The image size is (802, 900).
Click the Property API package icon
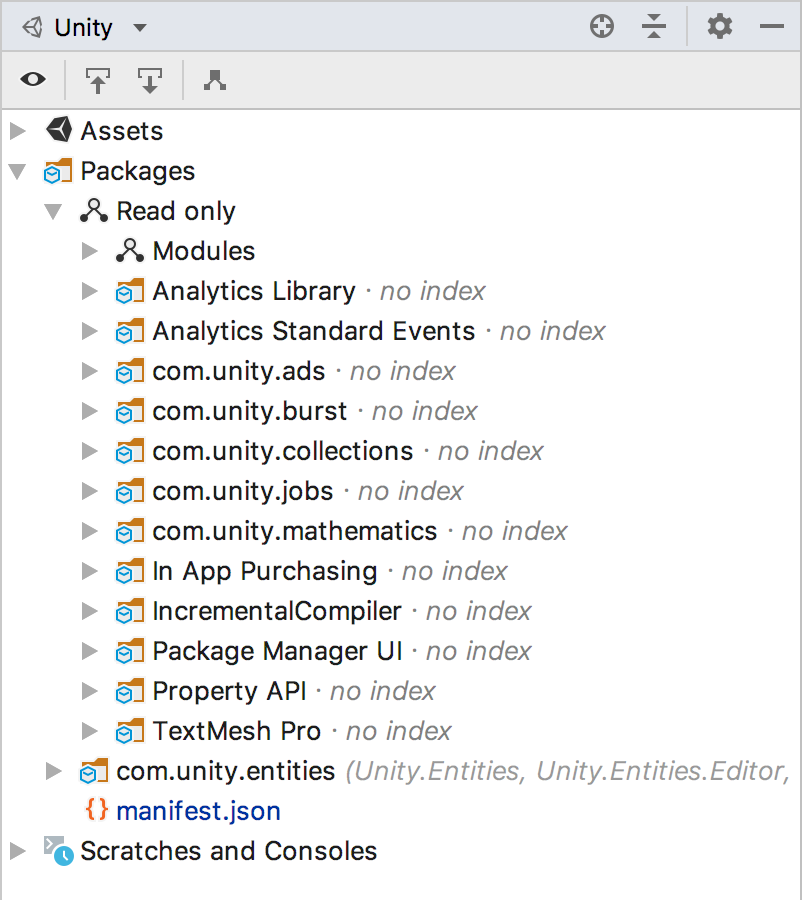[130, 691]
